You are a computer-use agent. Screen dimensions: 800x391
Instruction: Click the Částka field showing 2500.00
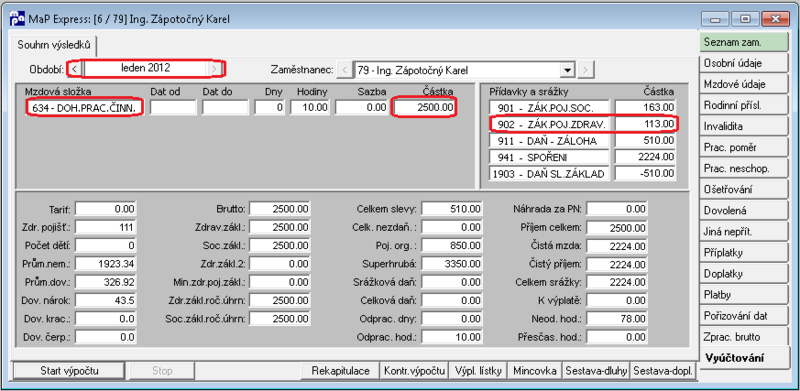click(423, 108)
